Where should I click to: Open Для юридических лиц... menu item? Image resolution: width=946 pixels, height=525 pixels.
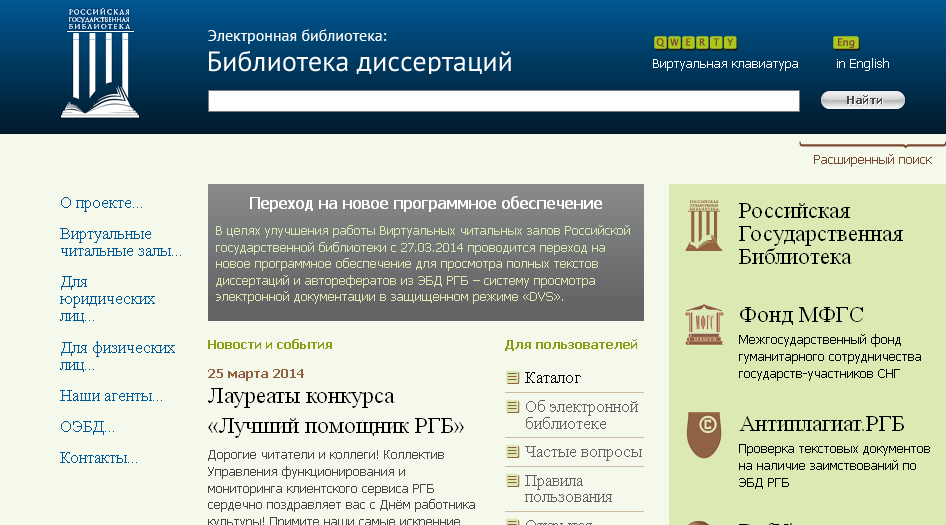pos(107,299)
